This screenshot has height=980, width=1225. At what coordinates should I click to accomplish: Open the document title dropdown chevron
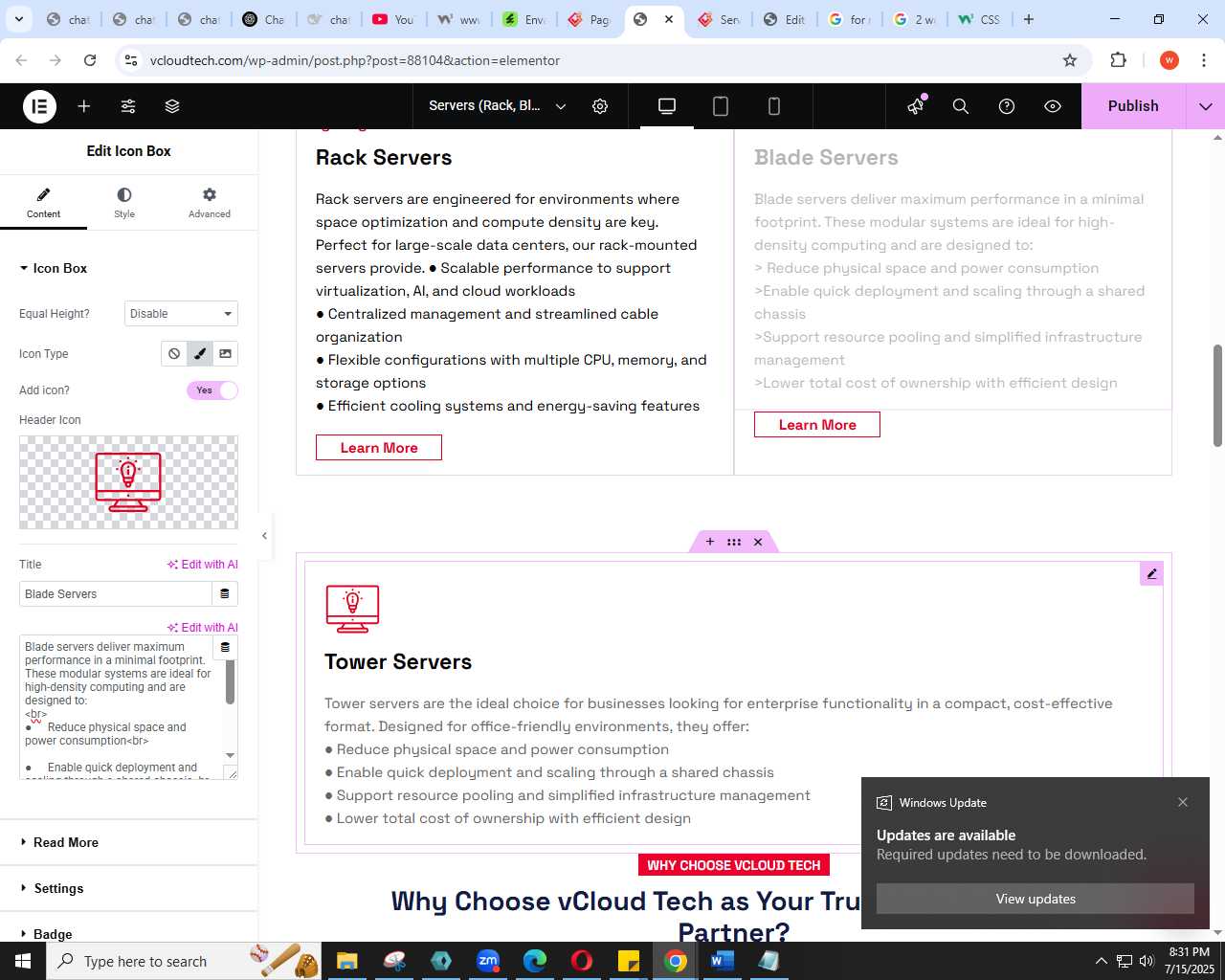coord(561,106)
